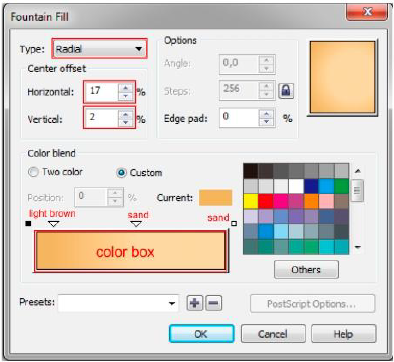Select the Custom radio button

point(121,173)
